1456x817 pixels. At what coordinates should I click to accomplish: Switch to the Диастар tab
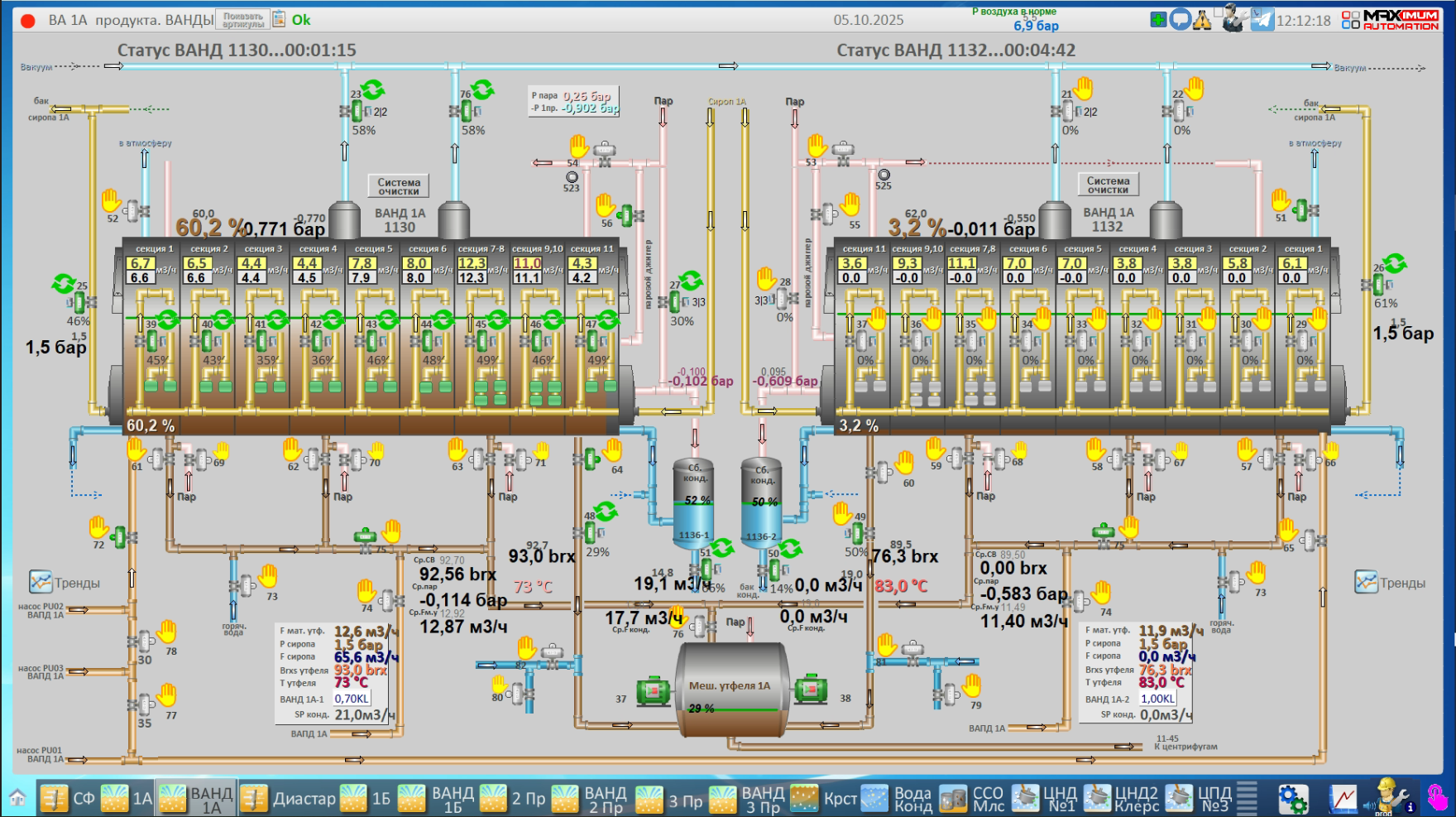click(x=289, y=799)
